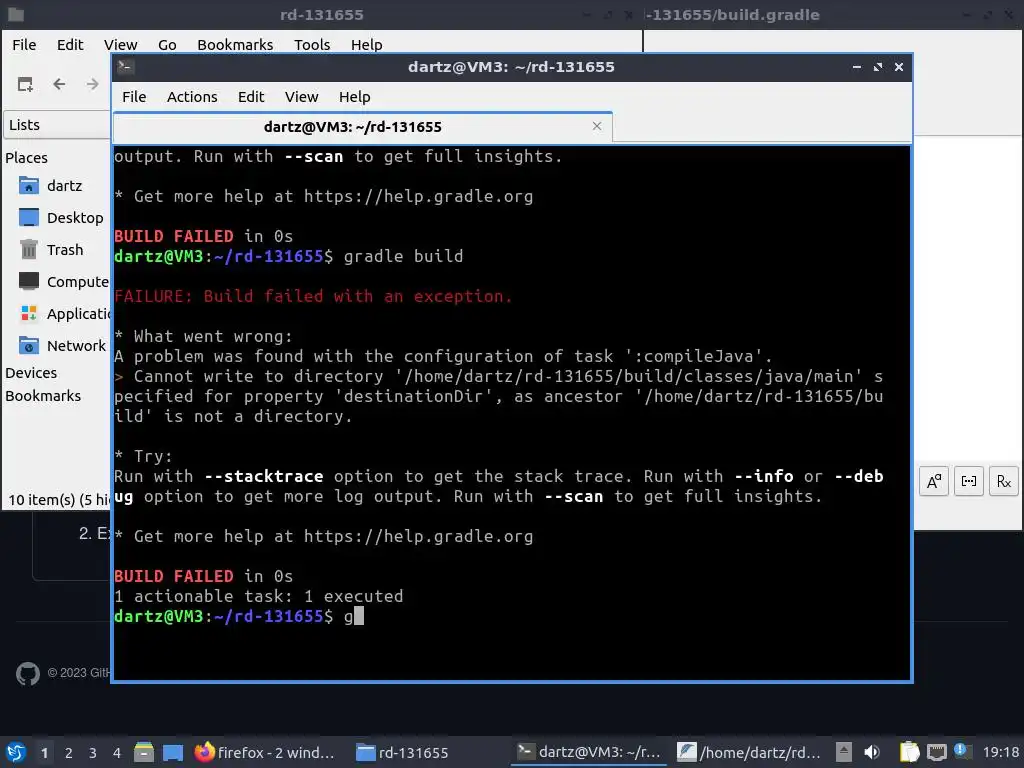Close the terminal tab with X
The image size is (1024, 768).
click(596, 126)
